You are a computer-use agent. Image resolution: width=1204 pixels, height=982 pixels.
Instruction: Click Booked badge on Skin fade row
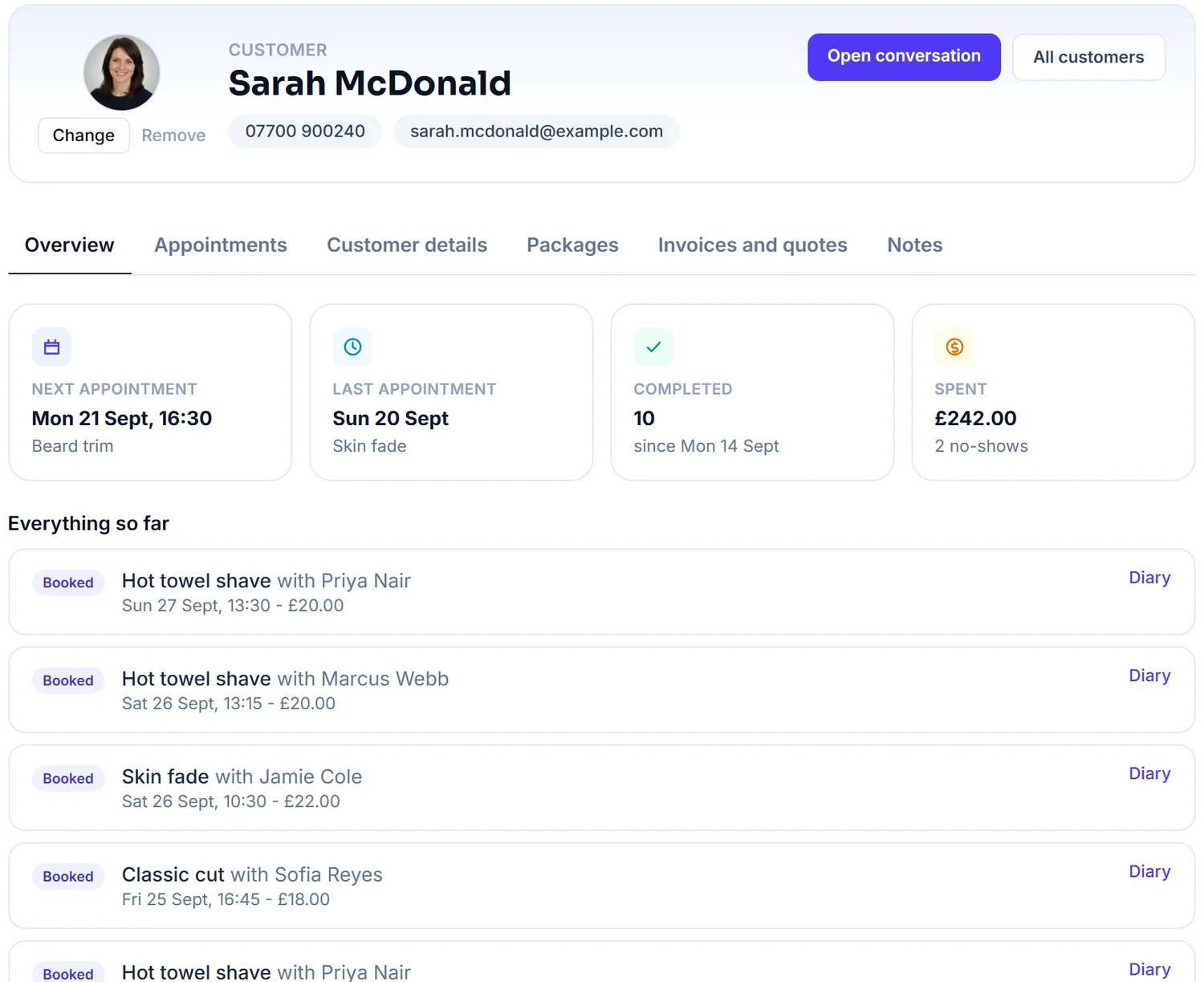[x=68, y=778]
